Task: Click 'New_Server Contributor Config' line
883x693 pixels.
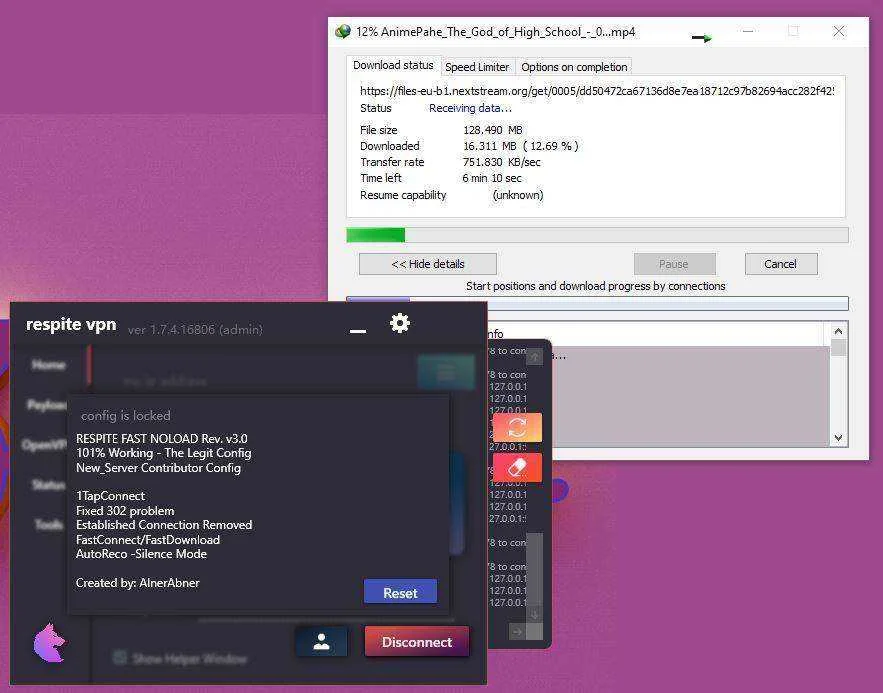Action: [x=158, y=468]
